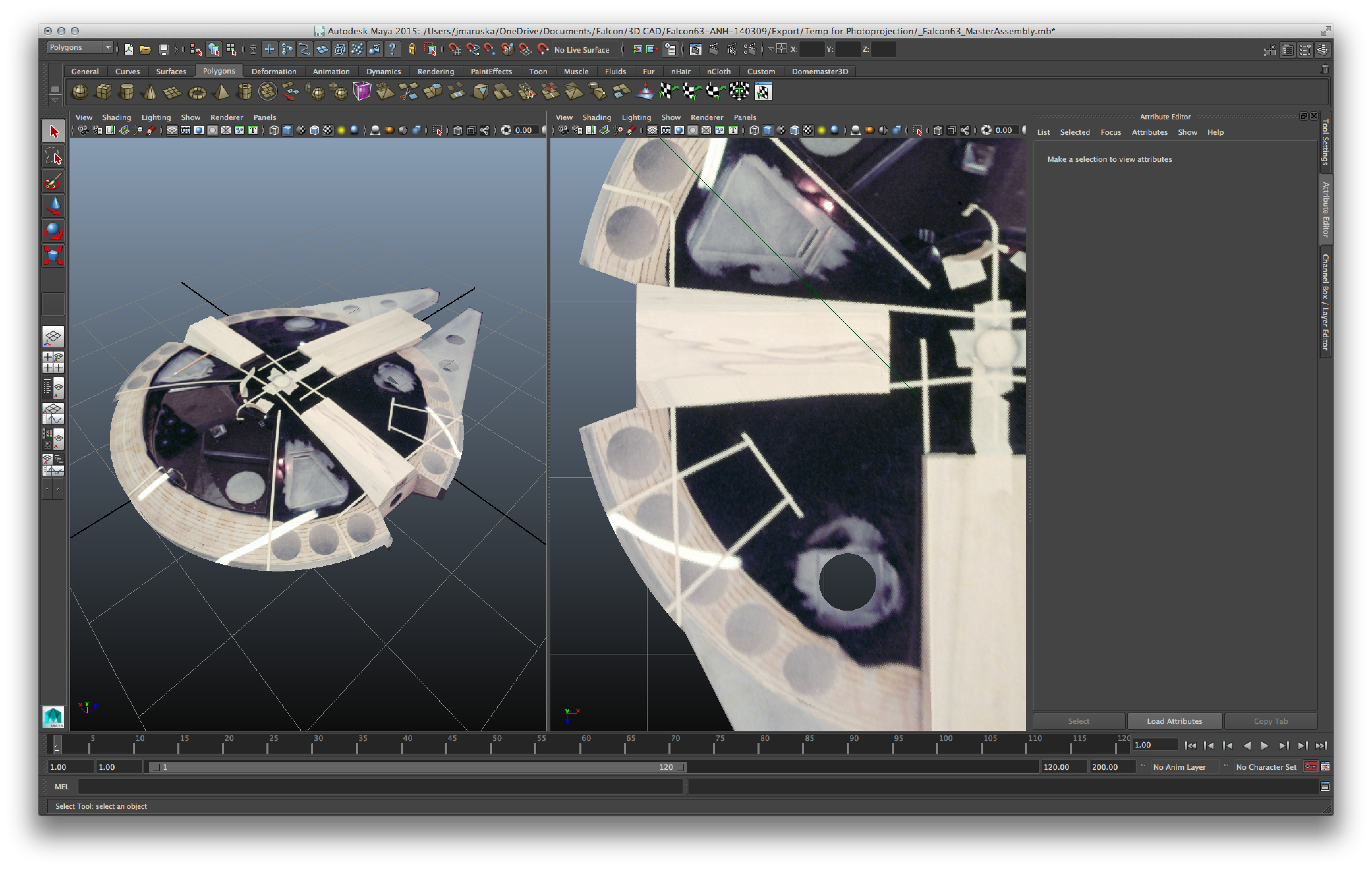Create a polygon cone from the shelf
Image resolution: width=1372 pixels, height=869 pixels.
(150, 91)
